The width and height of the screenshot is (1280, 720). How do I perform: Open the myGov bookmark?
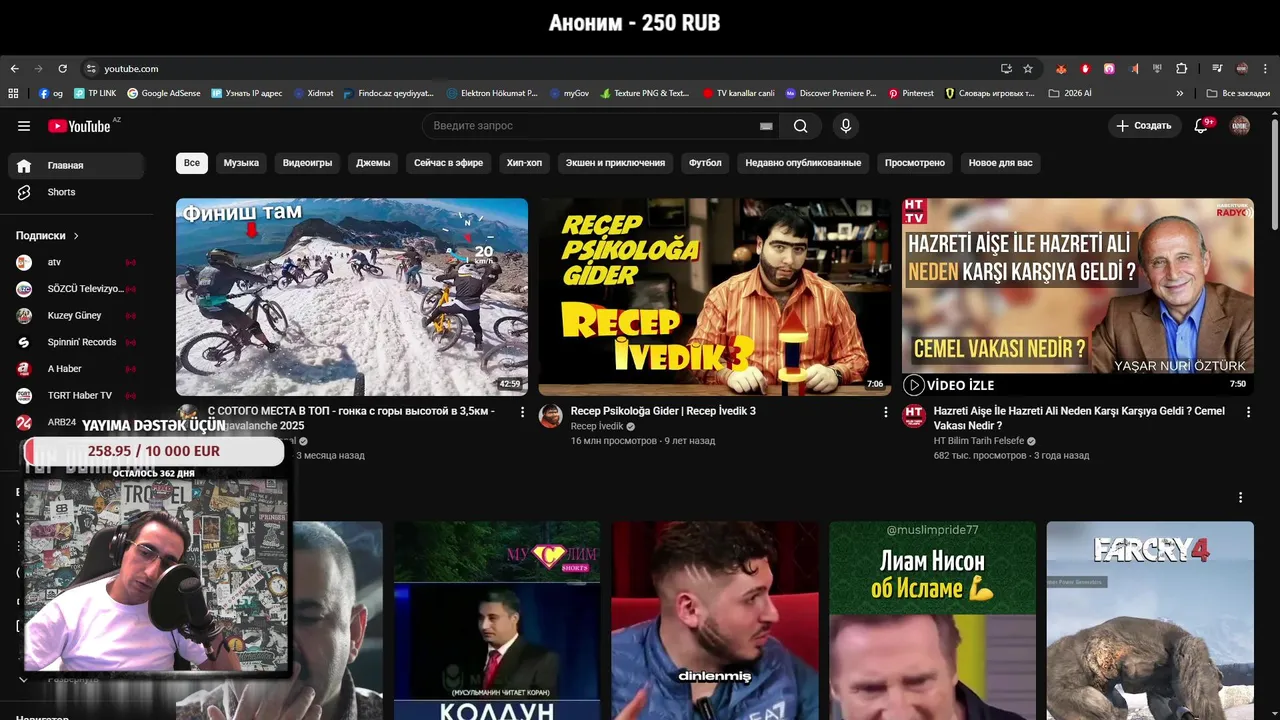tap(569, 93)
